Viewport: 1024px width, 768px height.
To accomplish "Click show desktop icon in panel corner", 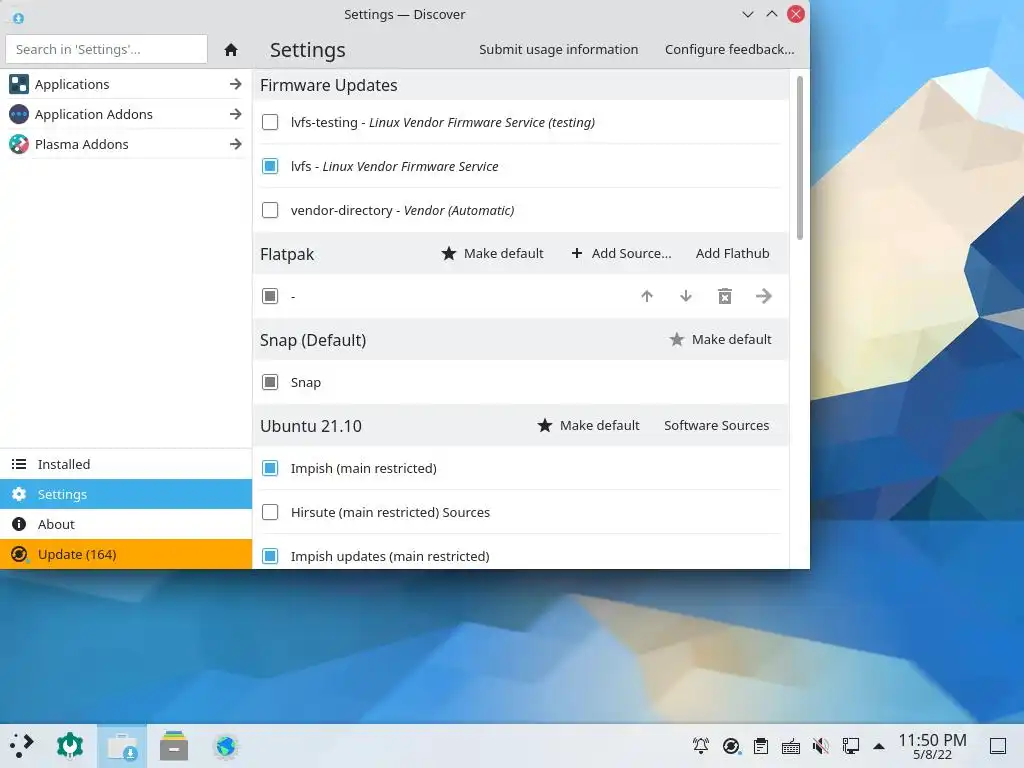I will pos(998,746).
